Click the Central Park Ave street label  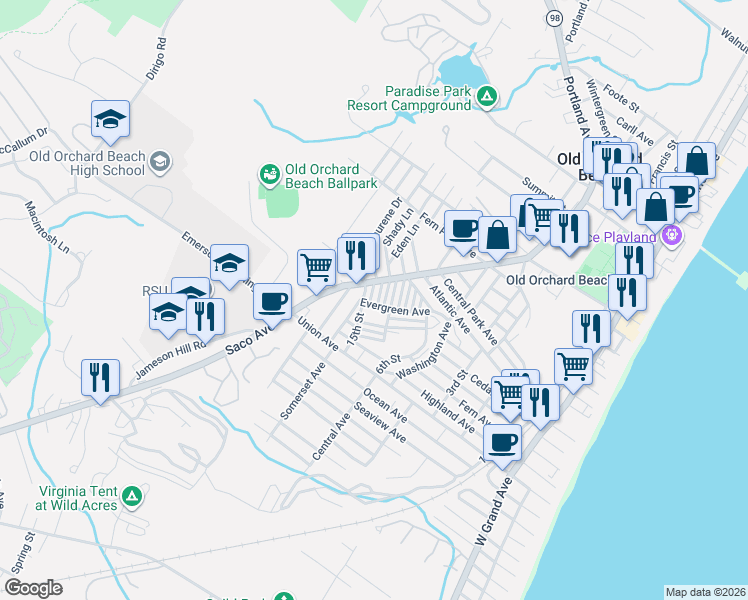tap(470, 311)
